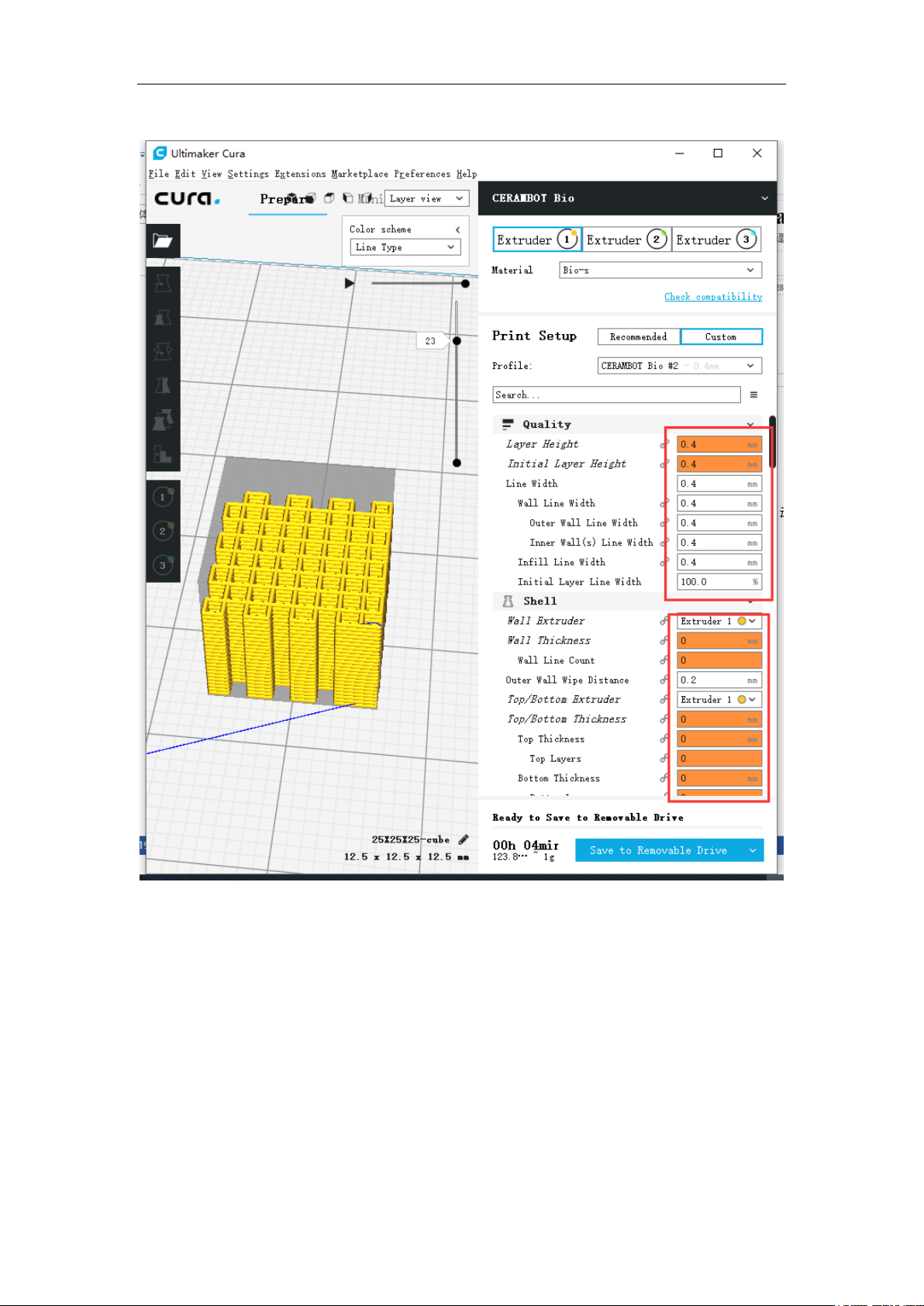Switch print setup to Custom mode

click(x=721, y=336)
